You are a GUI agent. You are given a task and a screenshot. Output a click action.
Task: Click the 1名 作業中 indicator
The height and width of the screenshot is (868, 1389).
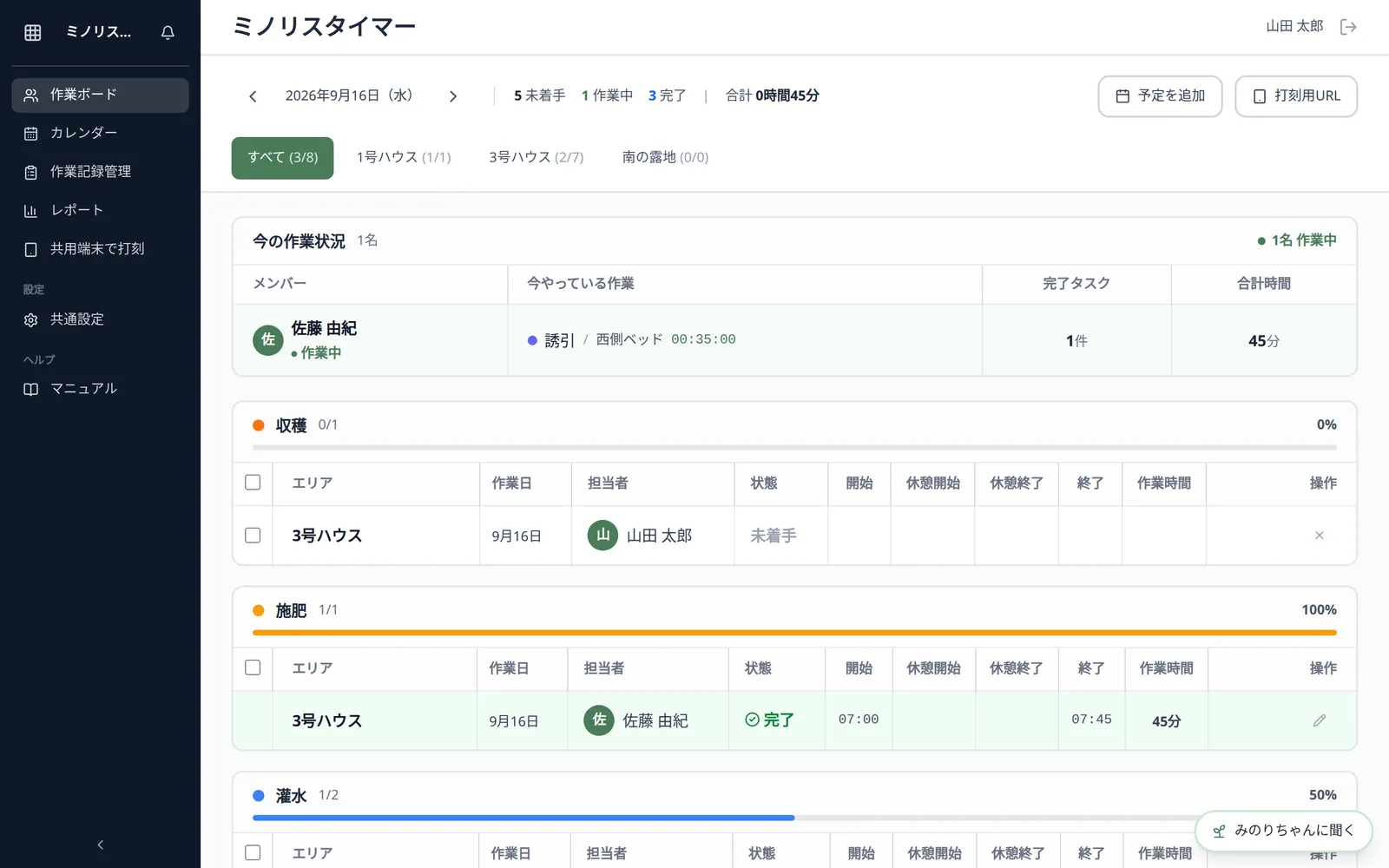1297,240
